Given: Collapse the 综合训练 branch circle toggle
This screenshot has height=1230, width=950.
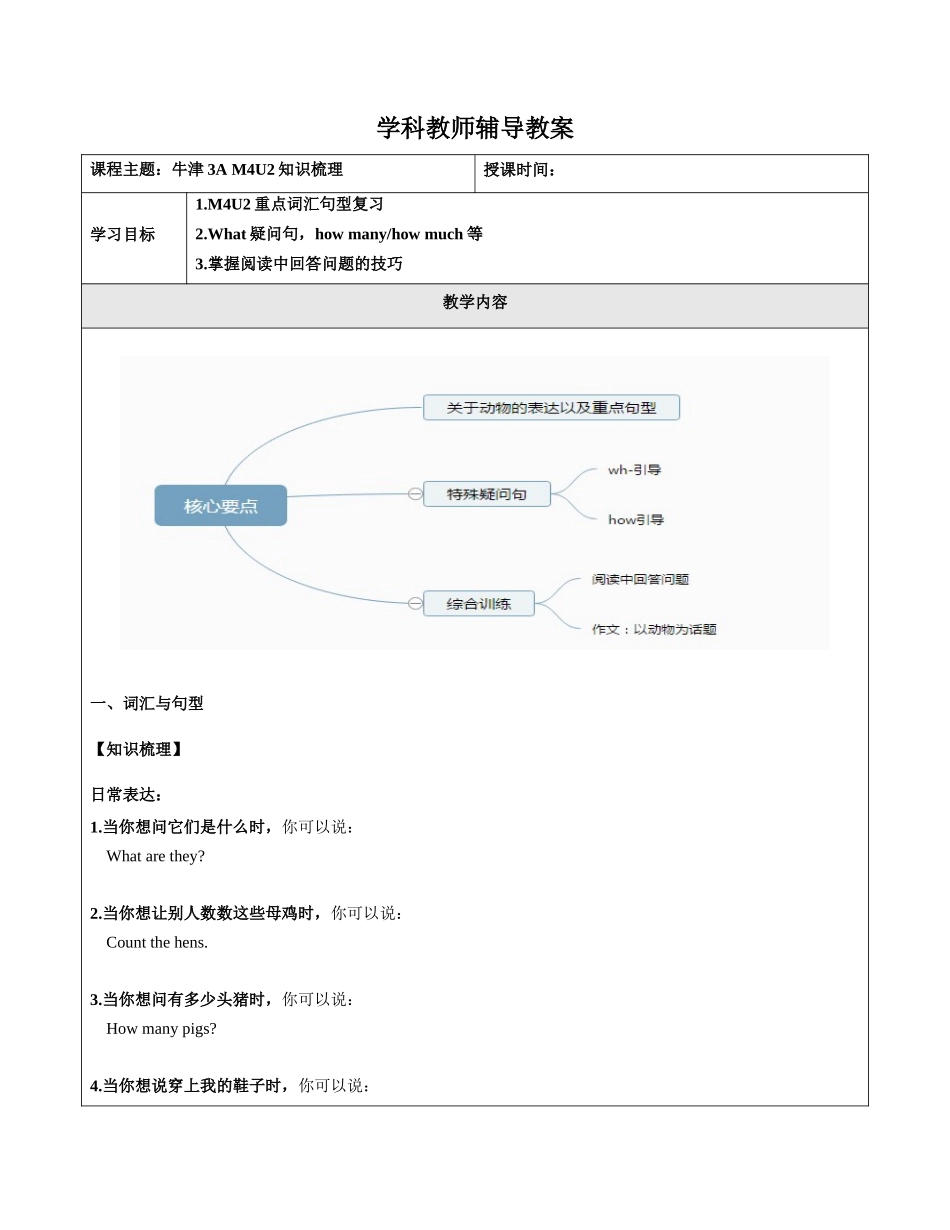Looking at the screenshot, I should (x=414, y=603).
